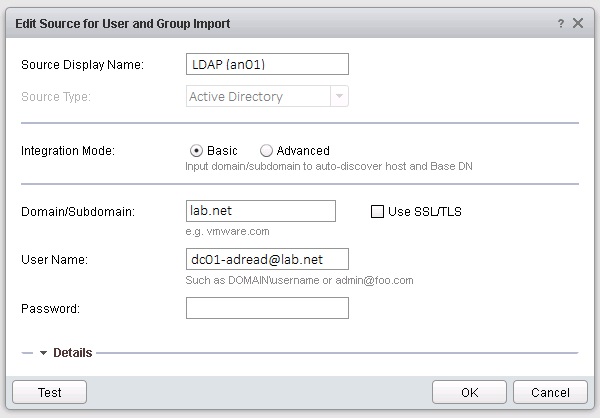This screenshot has width=600, height=418.
Task: Click the 'Use SSL/TLS' label text
Action: [x=424, y=211]
